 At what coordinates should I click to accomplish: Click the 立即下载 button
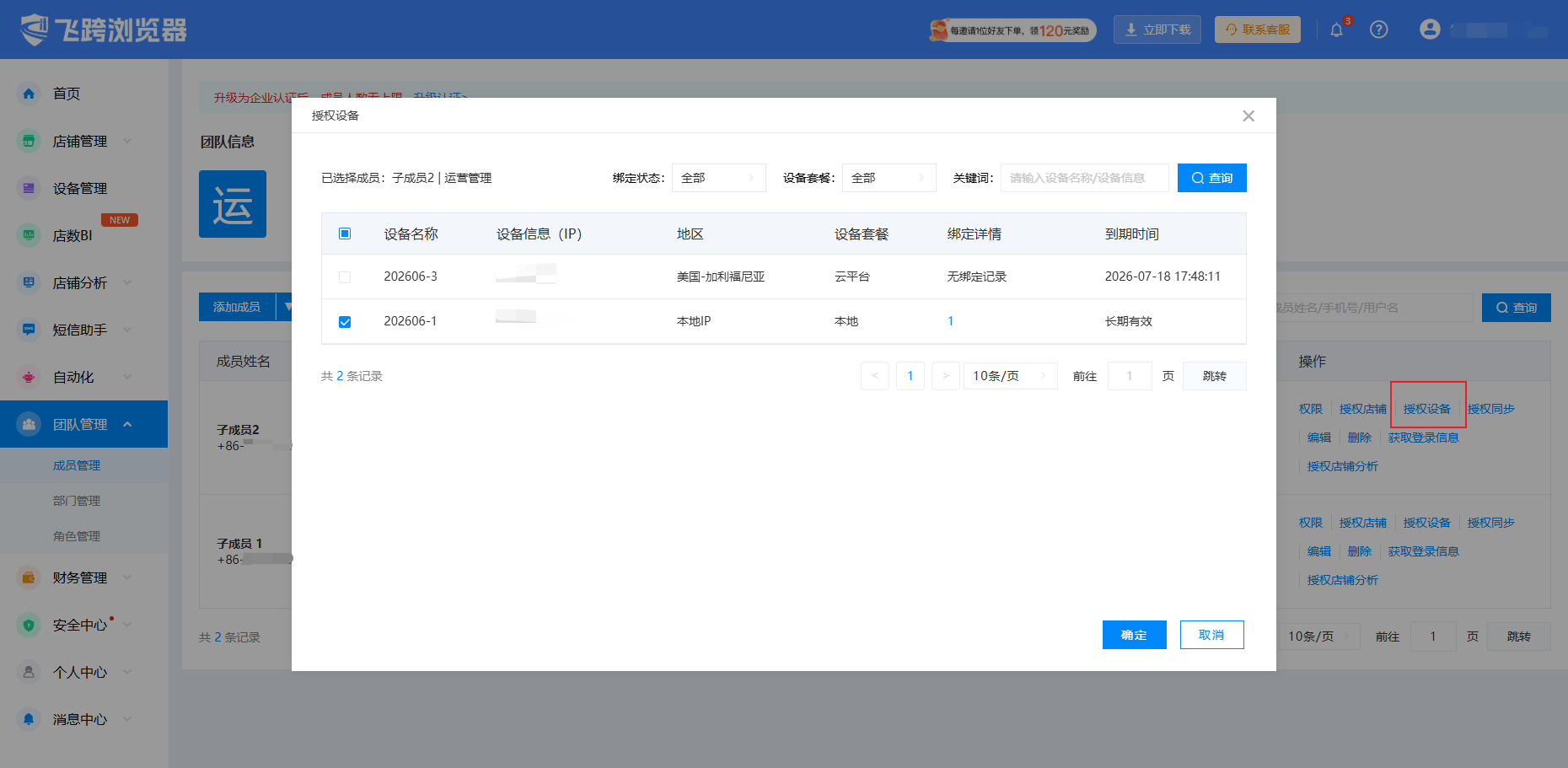(x=1157, y=30)
